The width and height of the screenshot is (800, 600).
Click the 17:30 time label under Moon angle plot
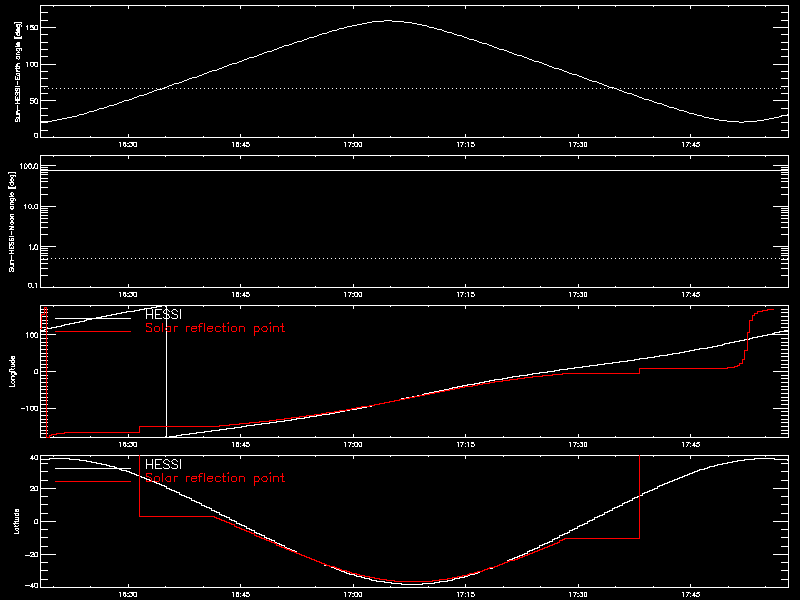click(x=578, y=295)
